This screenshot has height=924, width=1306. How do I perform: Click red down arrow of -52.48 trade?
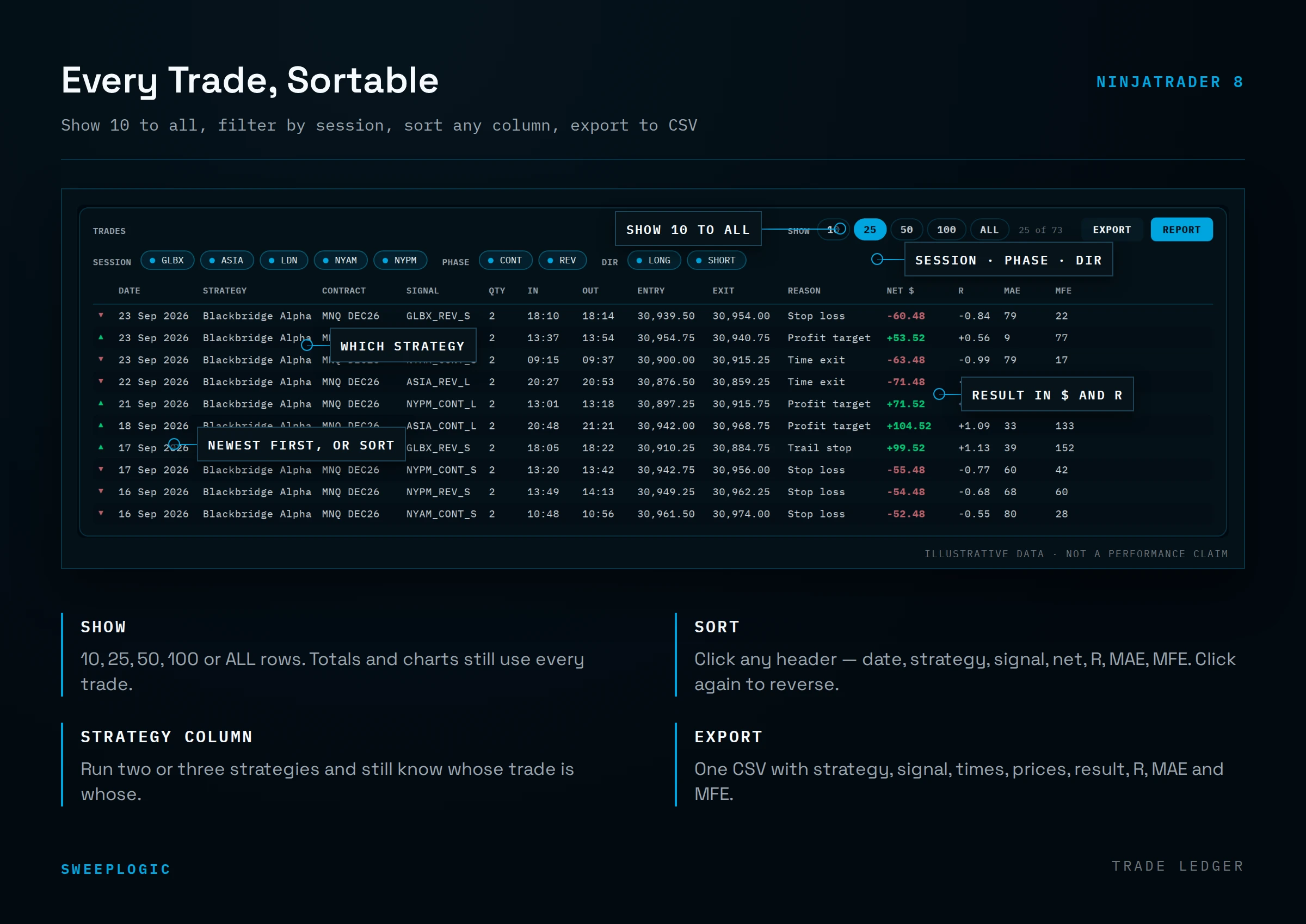101,513
